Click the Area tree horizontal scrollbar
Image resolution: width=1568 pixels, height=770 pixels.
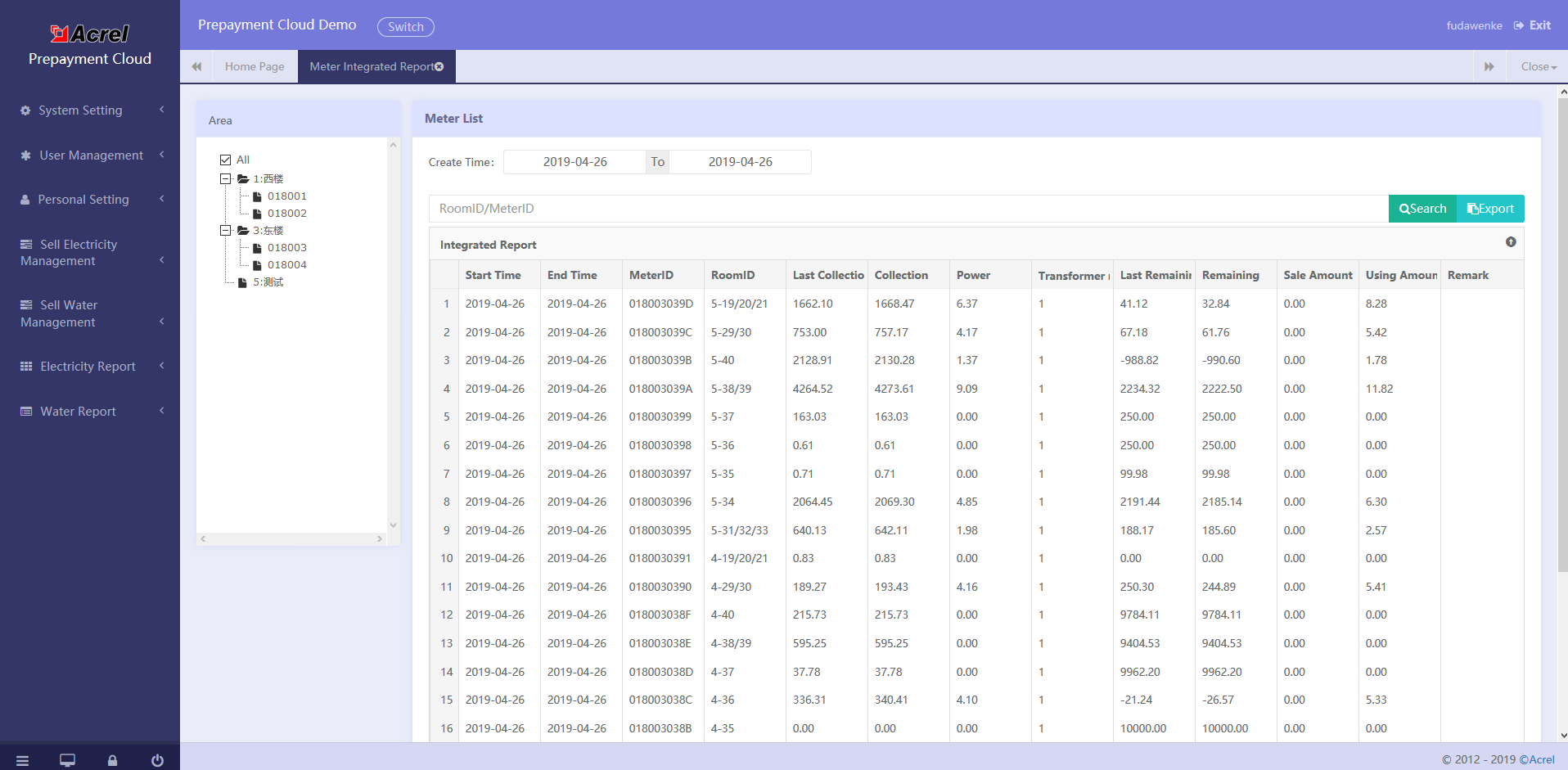click(291, 538)
